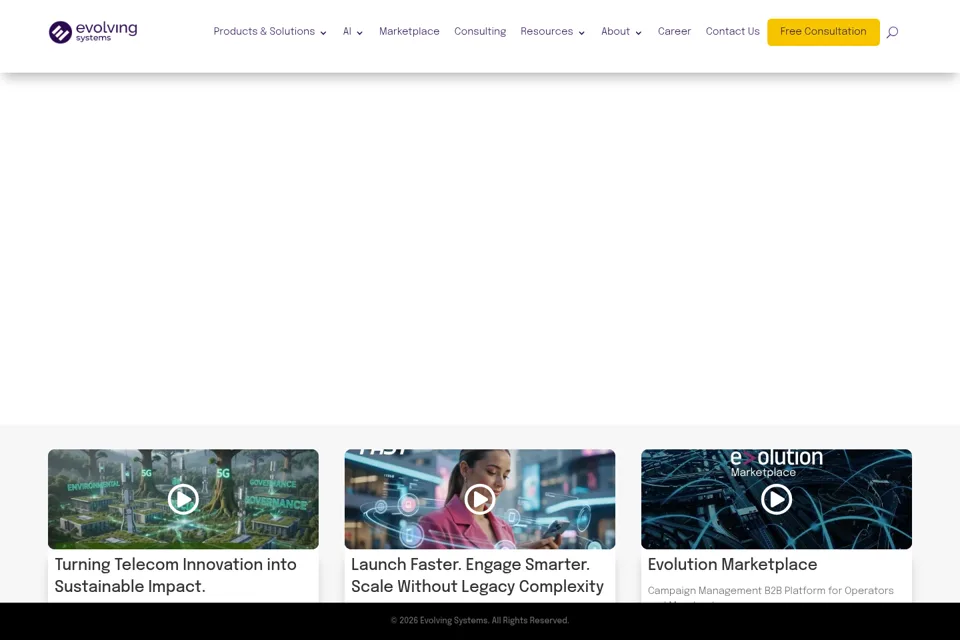960x640 pixels.
Task: Open the search magnifier icon
Action: (892, 32)
